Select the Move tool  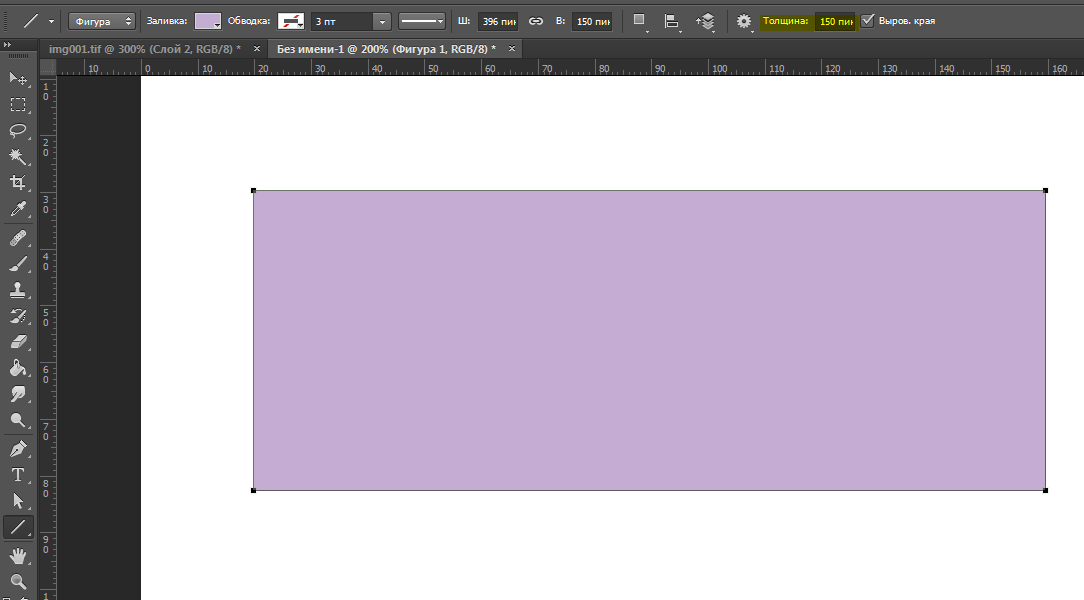(18, 79)
